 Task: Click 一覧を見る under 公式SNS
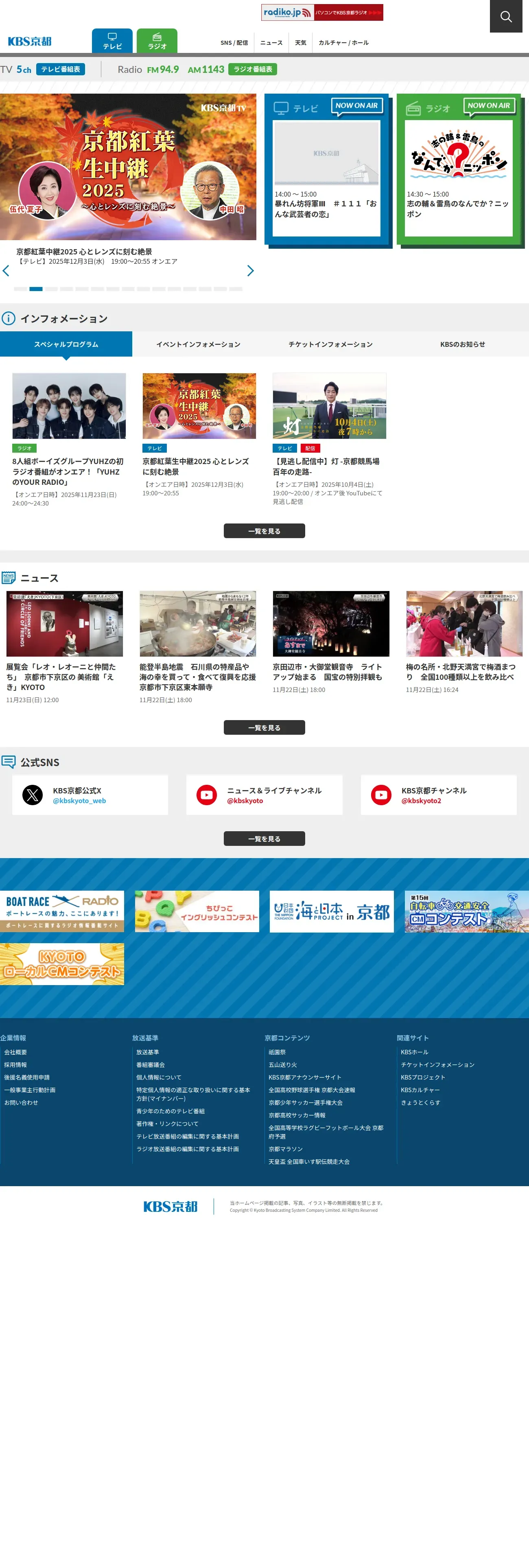click(x=264, y=839)
